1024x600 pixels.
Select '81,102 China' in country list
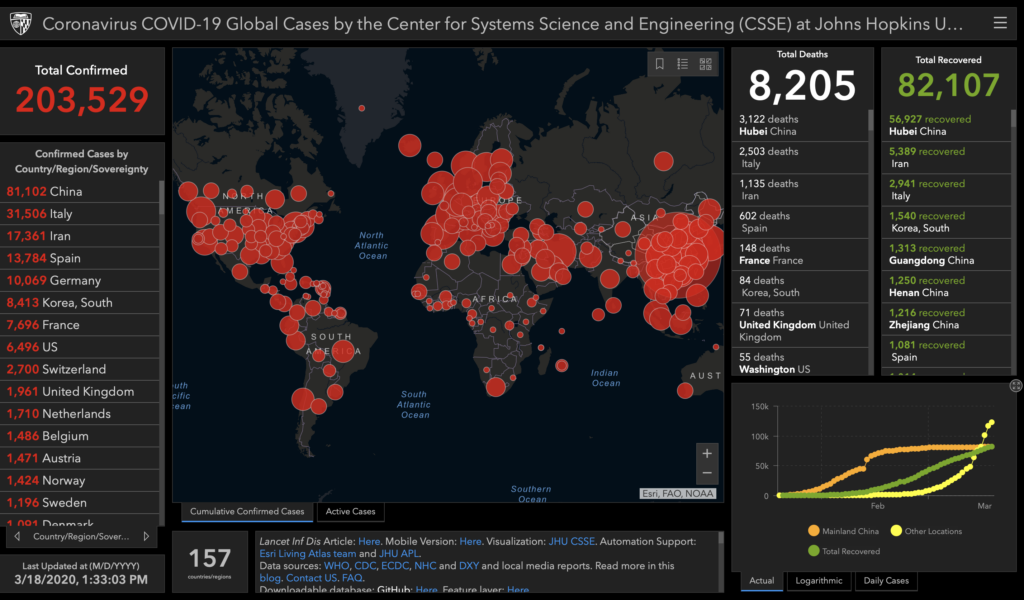pyautogui.click(x=80, y=191)
